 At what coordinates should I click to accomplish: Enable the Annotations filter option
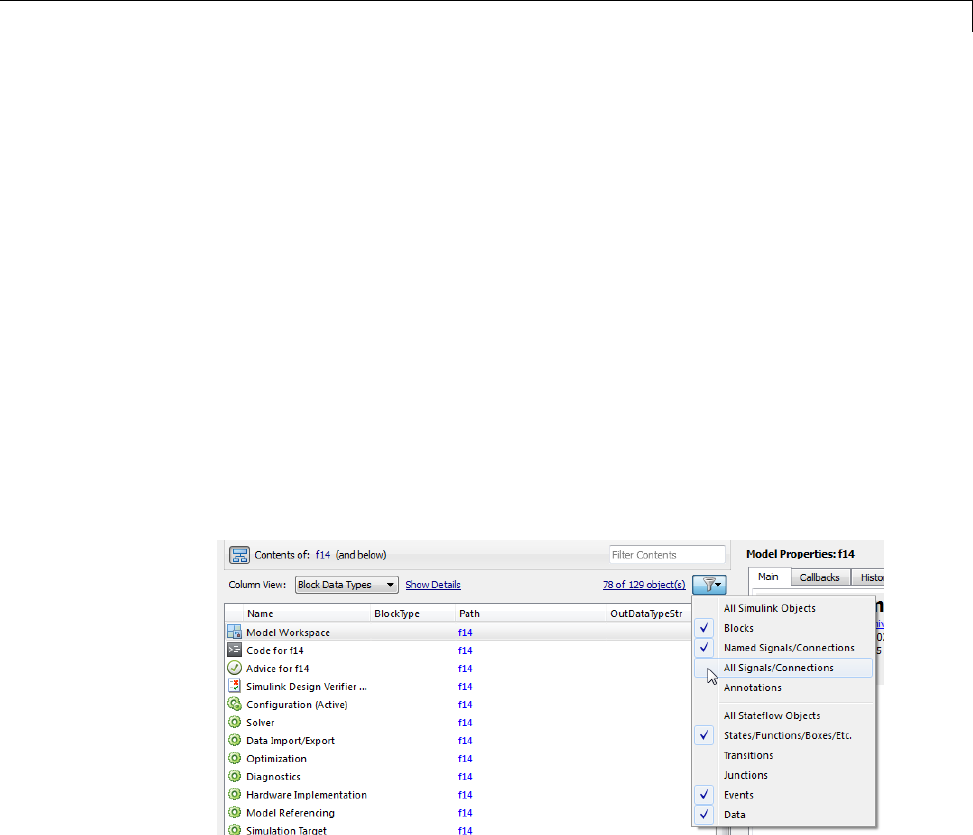783,687
